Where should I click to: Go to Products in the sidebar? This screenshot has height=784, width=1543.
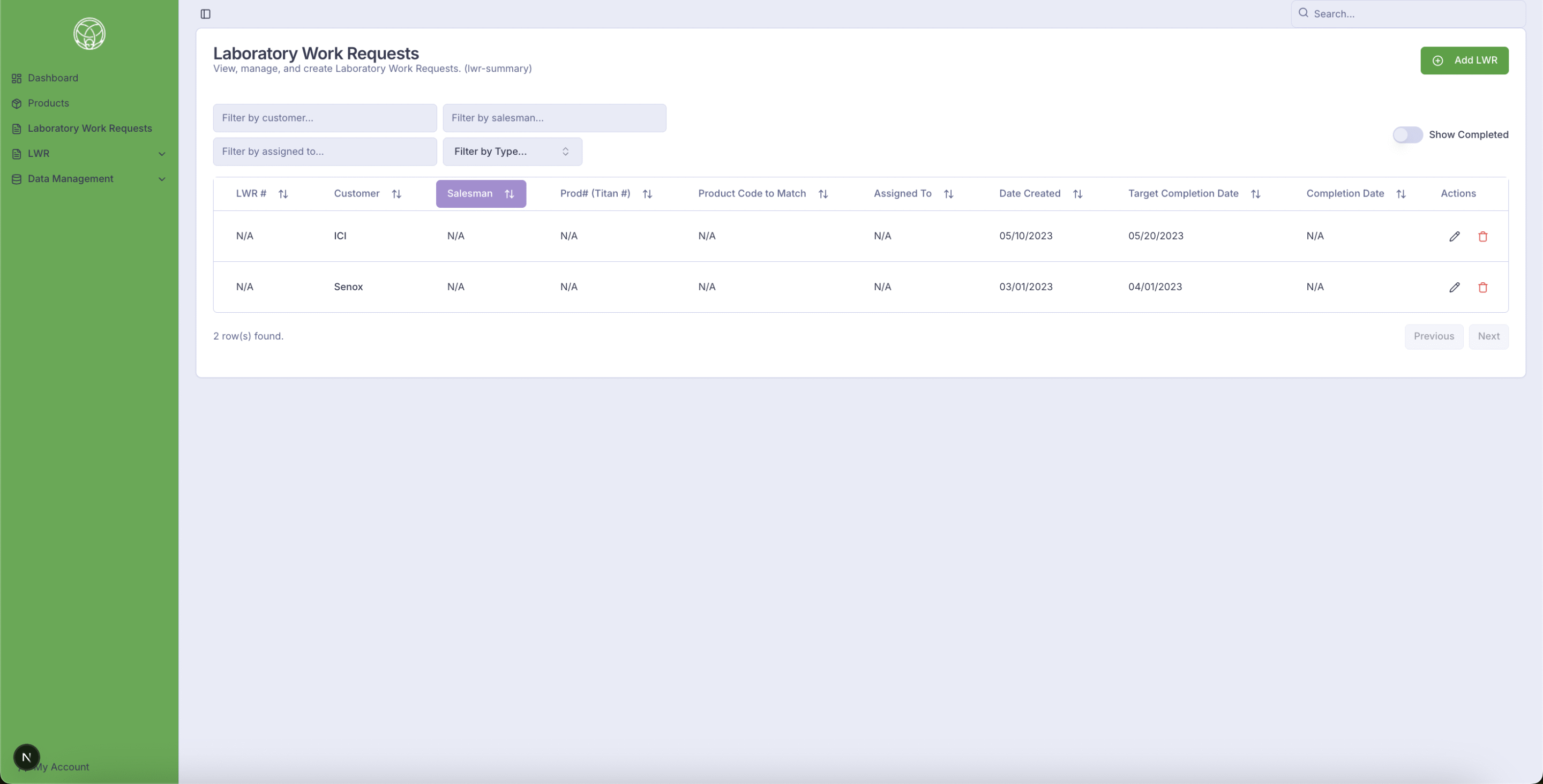pos(48,103)
